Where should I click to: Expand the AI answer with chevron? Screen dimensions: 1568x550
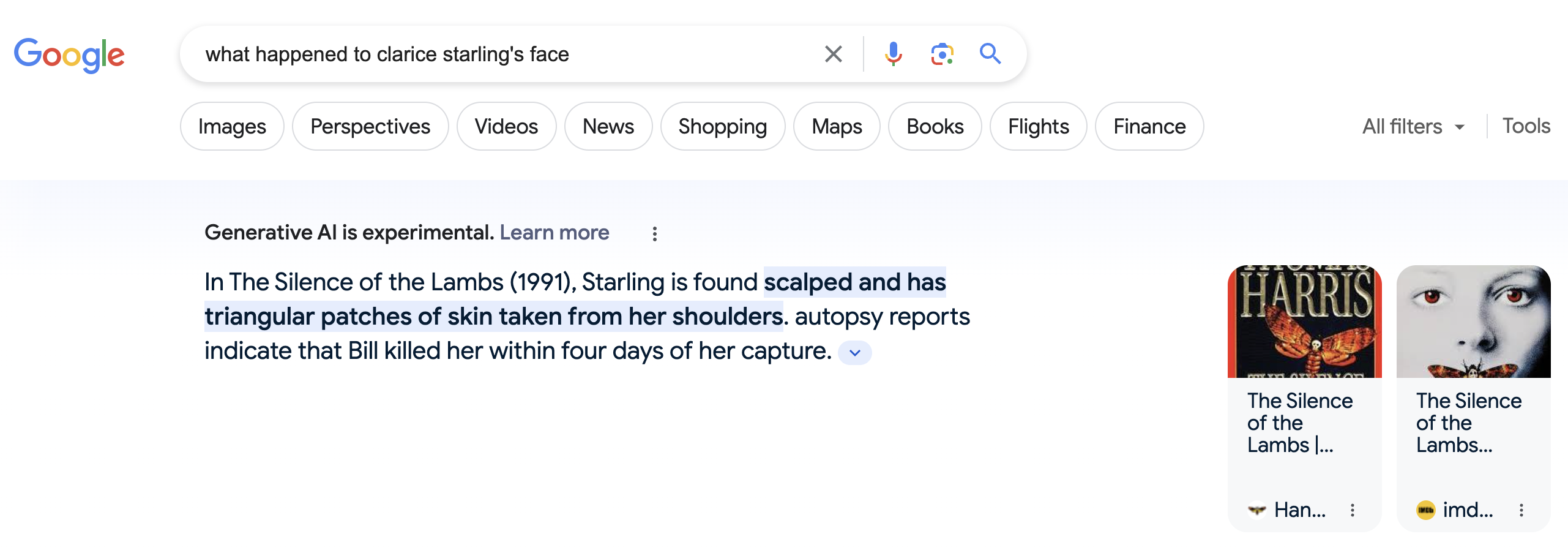854,353
